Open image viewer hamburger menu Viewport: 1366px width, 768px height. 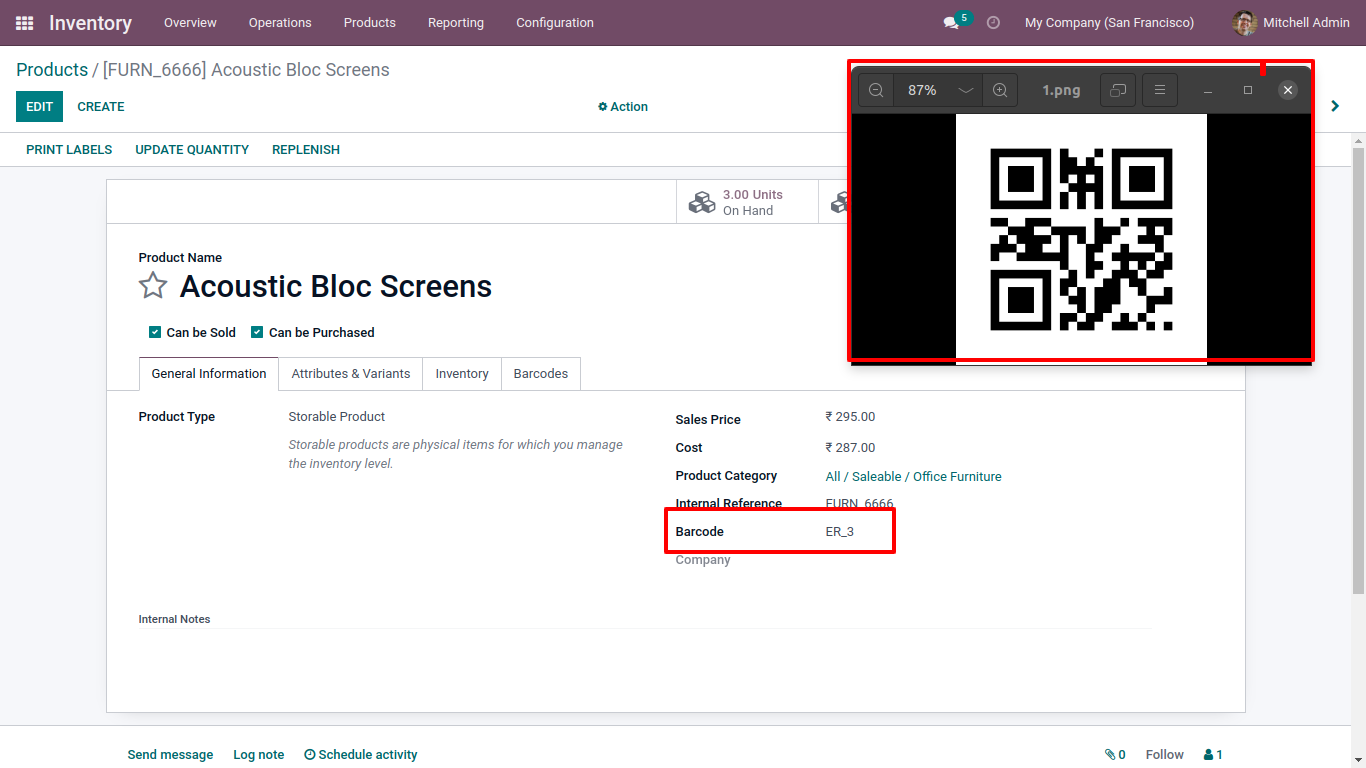1160,90
